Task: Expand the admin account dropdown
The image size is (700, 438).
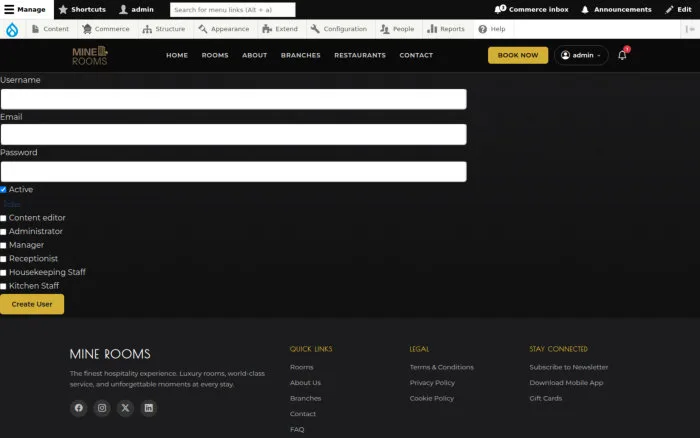Action: click(581, 55)
